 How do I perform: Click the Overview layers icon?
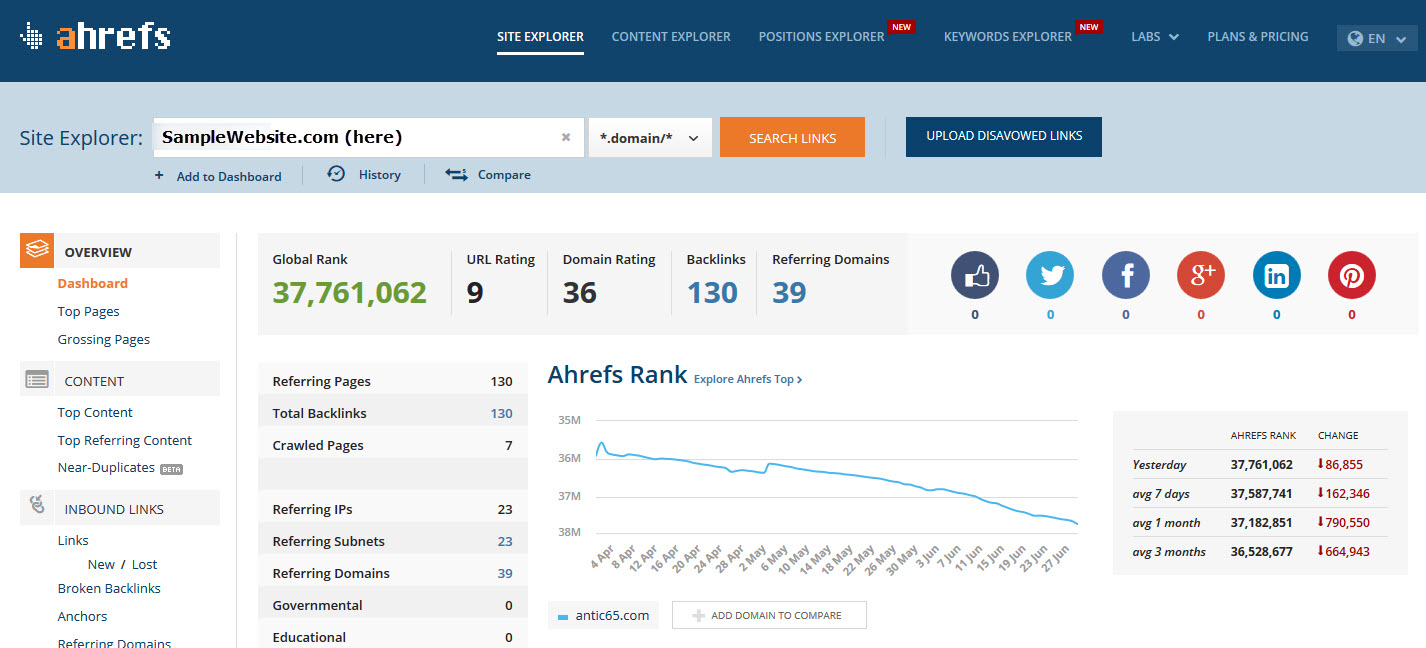(x=37, y=250)
